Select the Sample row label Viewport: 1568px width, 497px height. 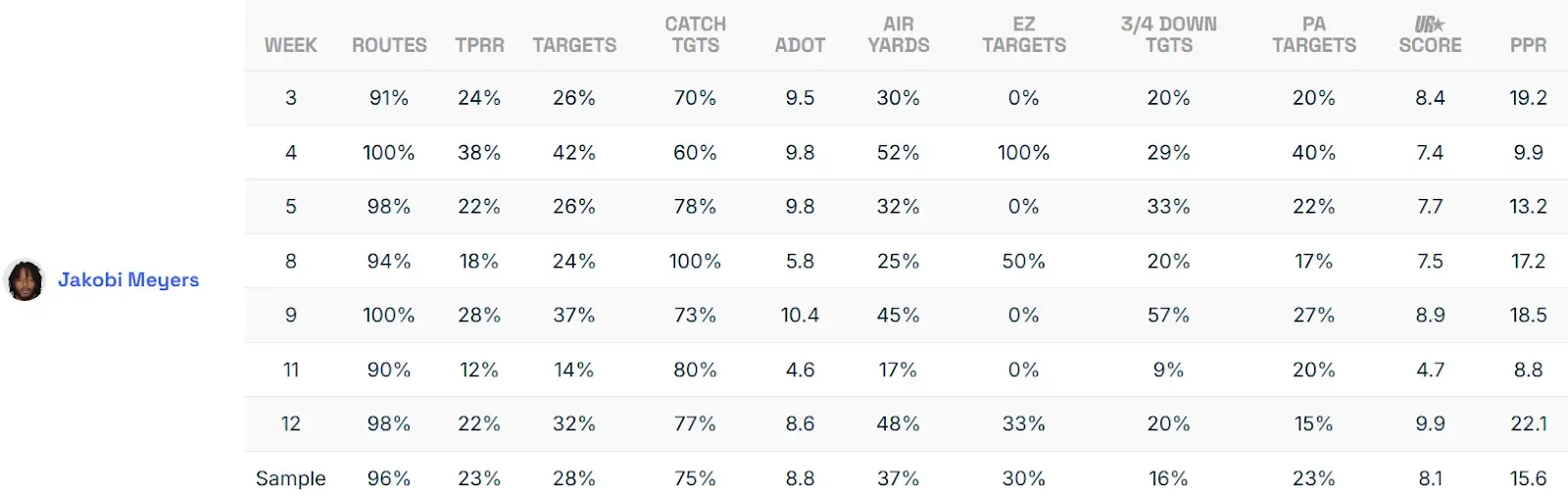click(x=291, y=478)
